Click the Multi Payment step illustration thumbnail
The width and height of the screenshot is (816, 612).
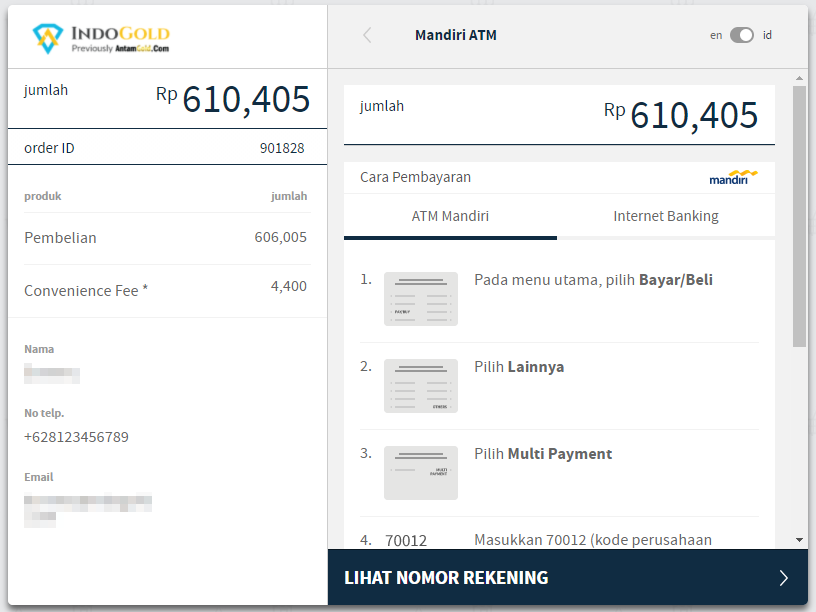tap(421, 473)
